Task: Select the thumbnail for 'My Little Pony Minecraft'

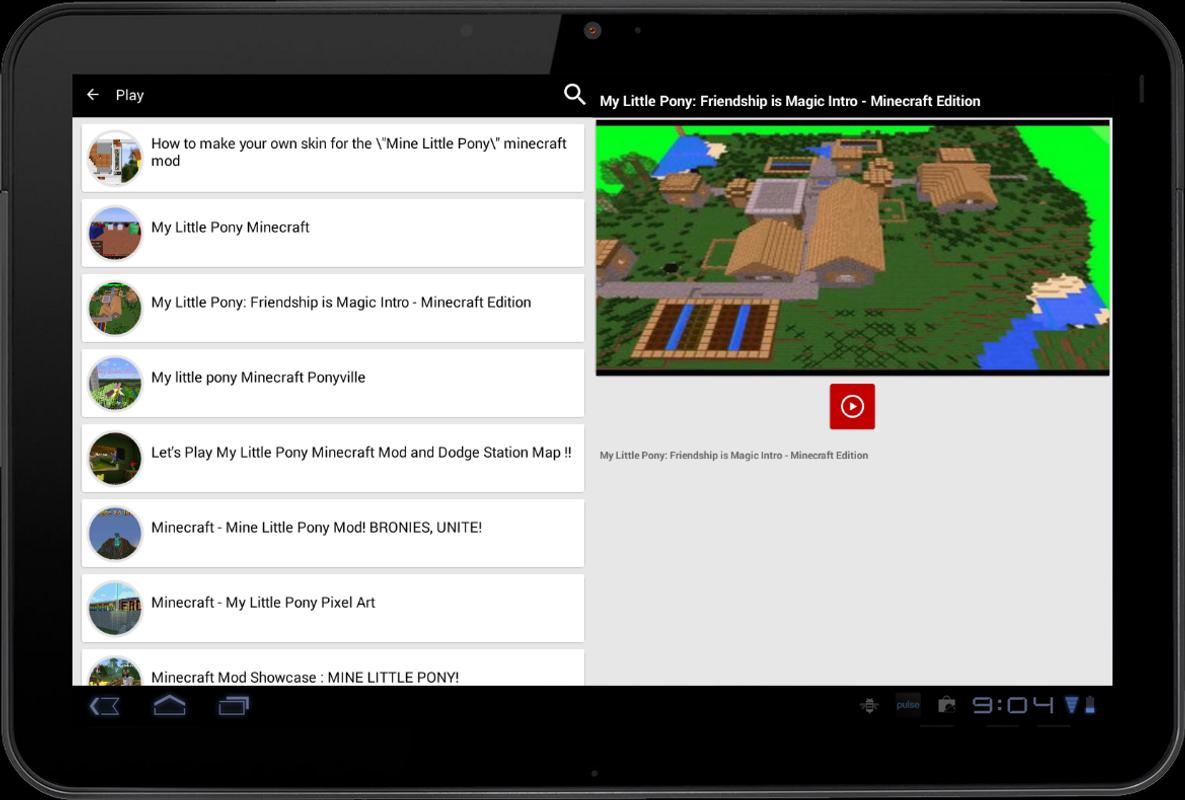Action: 115,233
